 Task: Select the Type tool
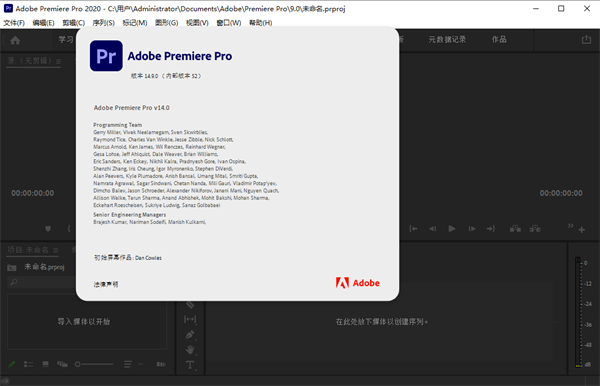(190, 365)
